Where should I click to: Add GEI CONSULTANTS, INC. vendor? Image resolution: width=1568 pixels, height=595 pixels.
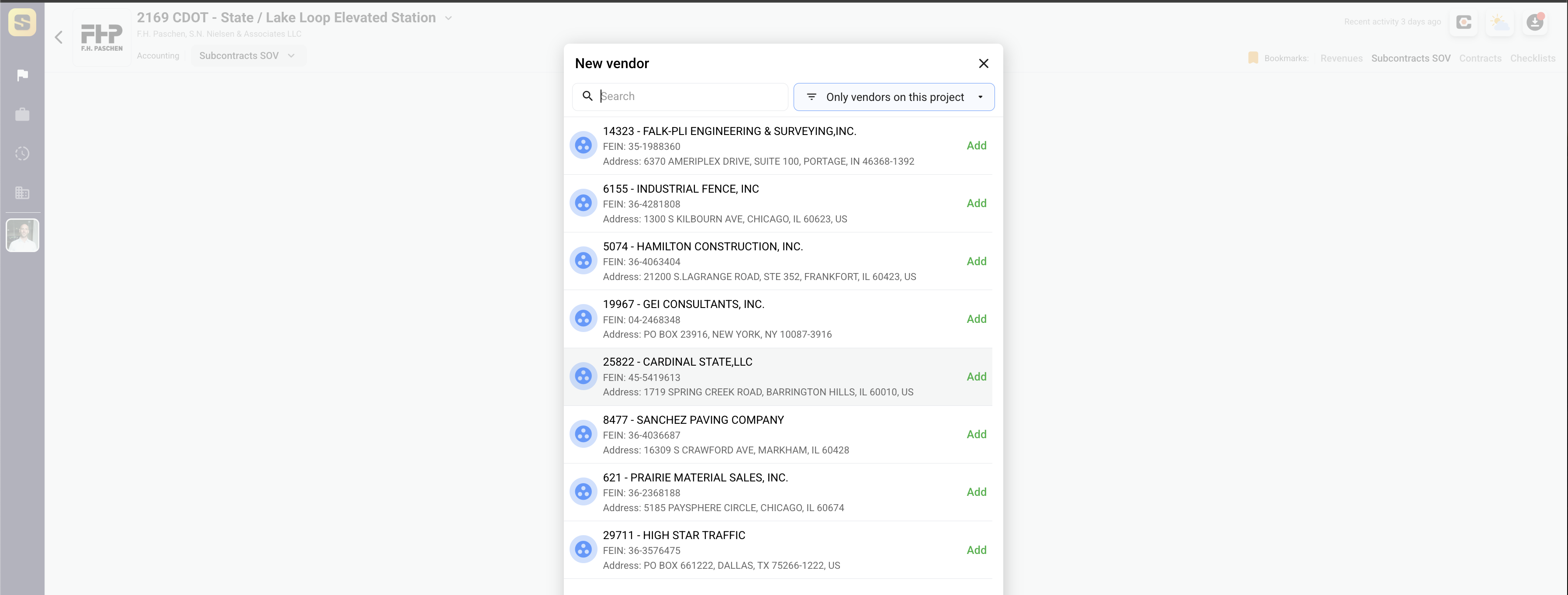click(x=976, y=319)
